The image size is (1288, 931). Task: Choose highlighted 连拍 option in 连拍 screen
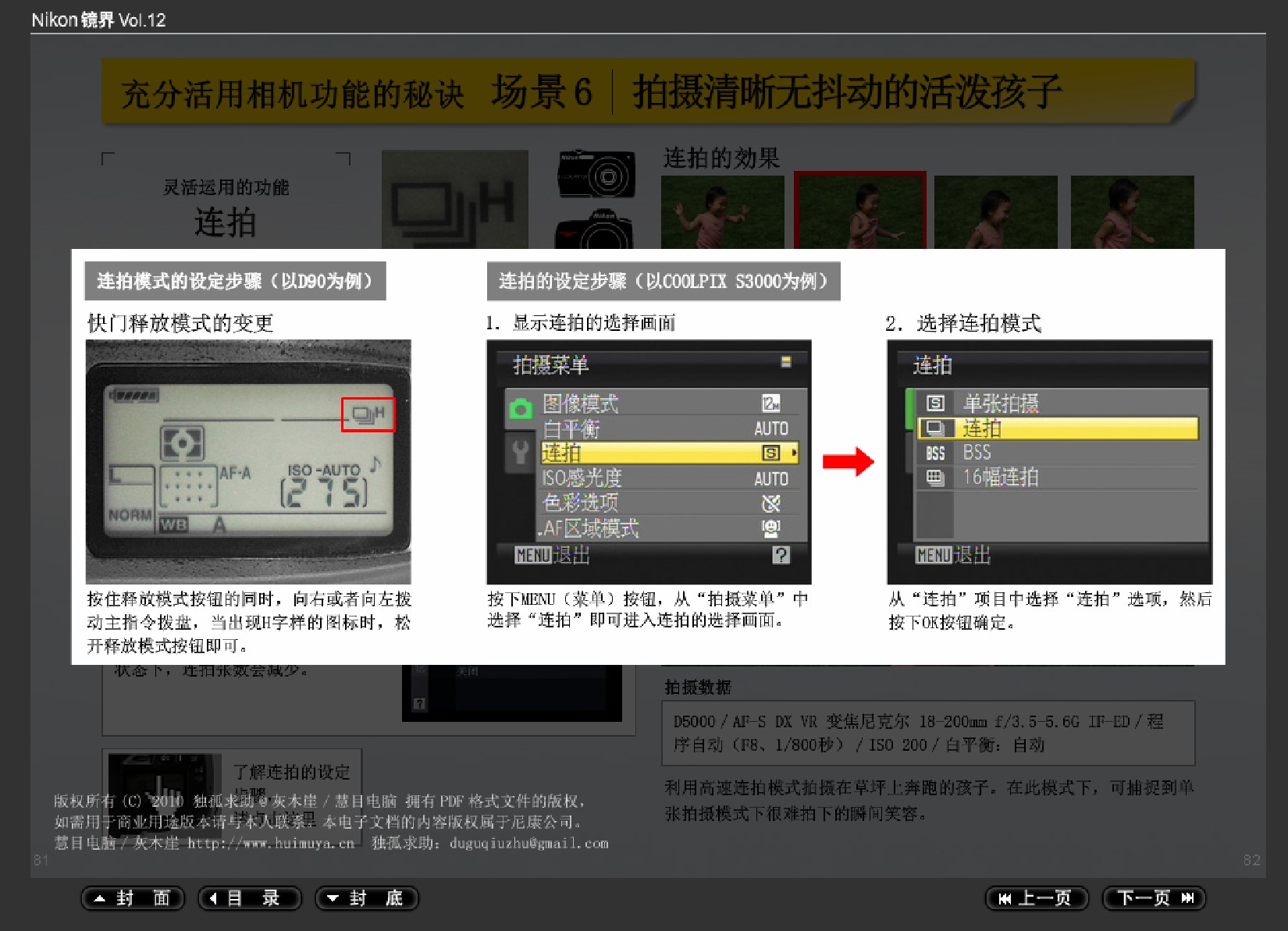(x=1058, y=428)
